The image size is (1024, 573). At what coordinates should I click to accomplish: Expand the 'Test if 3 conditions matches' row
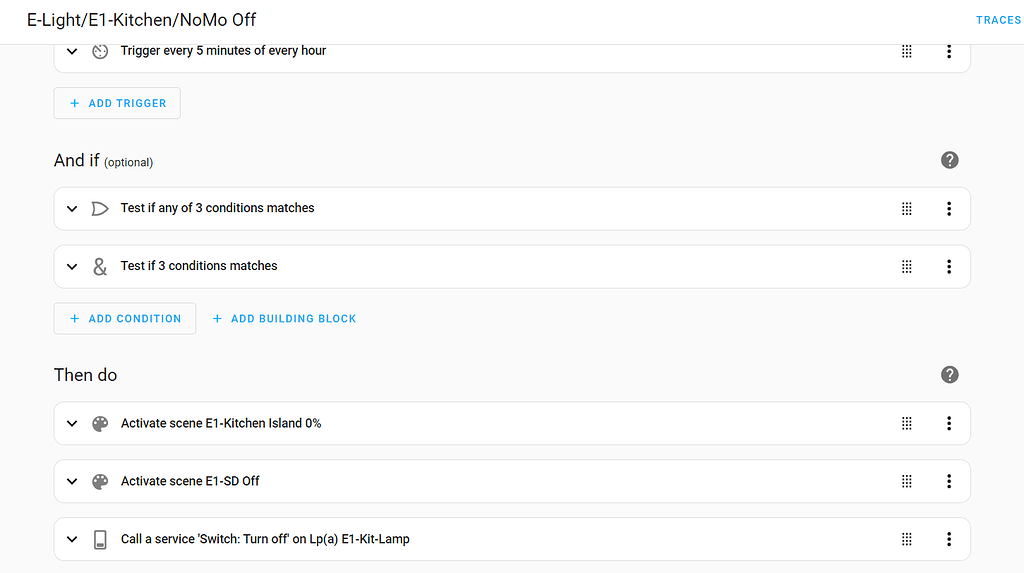pyautogui.click(x=72, y=267)
